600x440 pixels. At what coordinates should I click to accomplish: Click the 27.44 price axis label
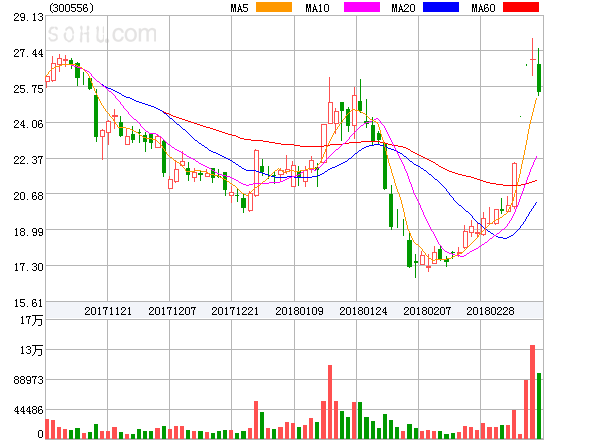point(28,53)
